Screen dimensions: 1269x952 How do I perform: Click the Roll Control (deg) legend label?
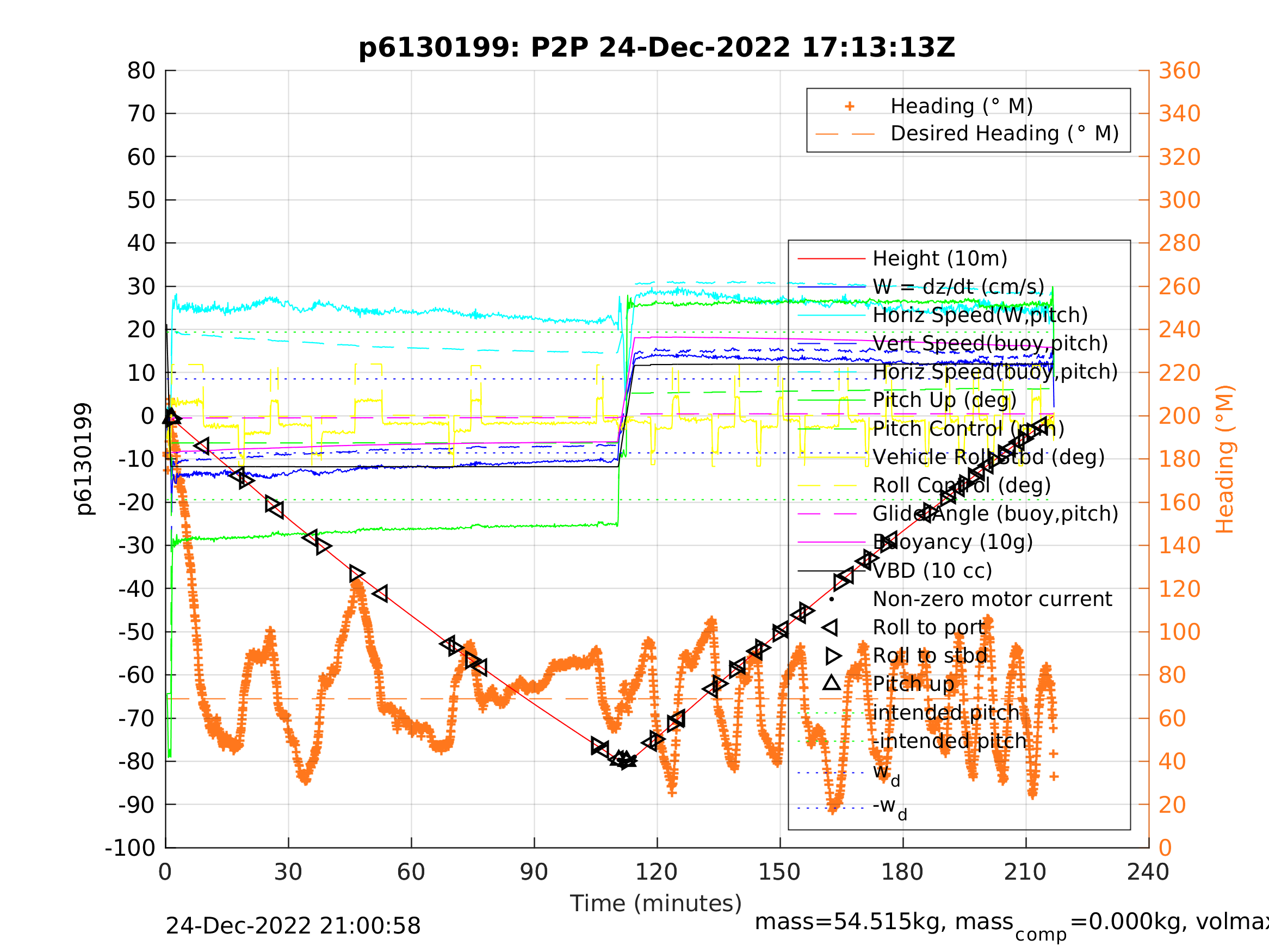pos(962,485)
